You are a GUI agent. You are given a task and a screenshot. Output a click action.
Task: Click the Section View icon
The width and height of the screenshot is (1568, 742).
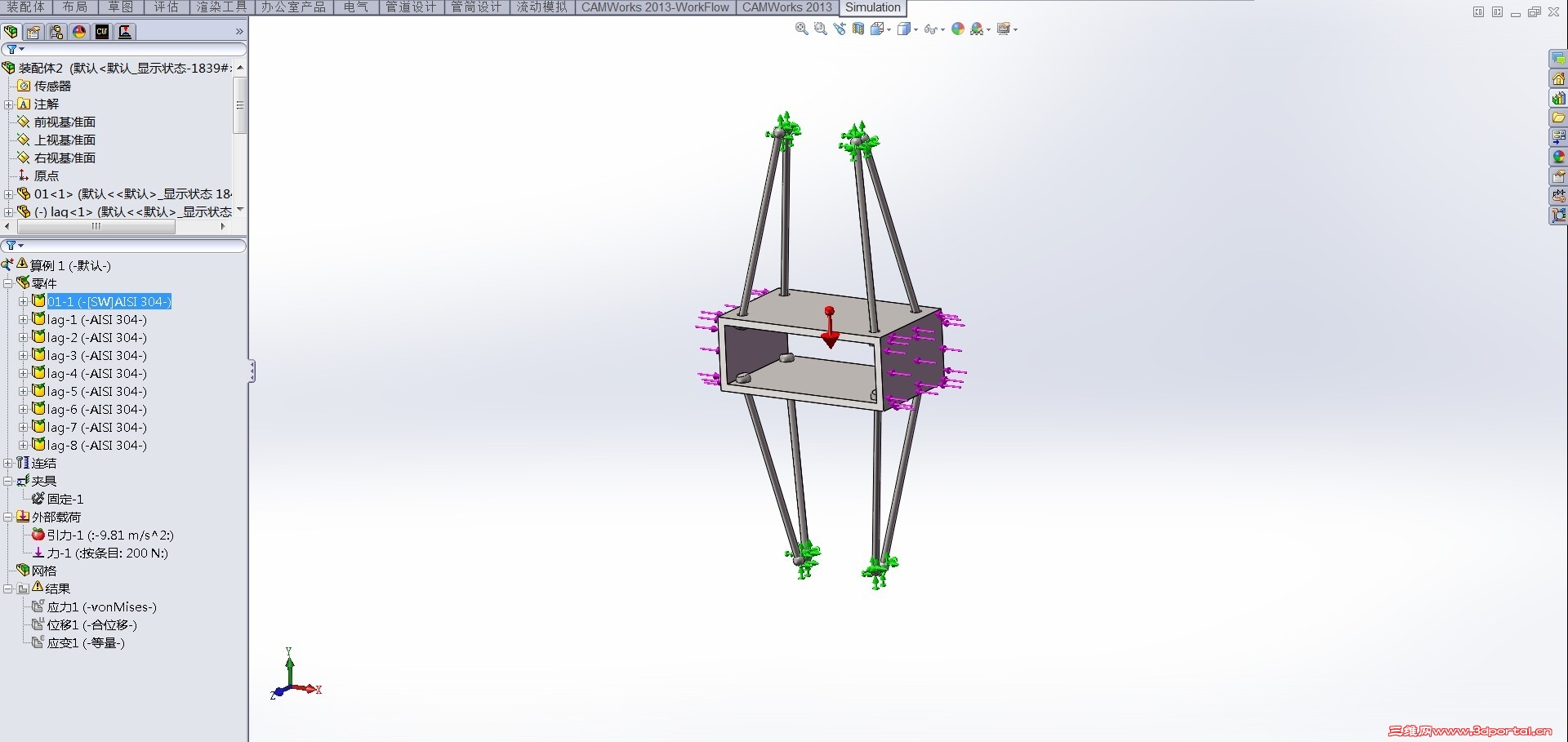tap(858, 29)
